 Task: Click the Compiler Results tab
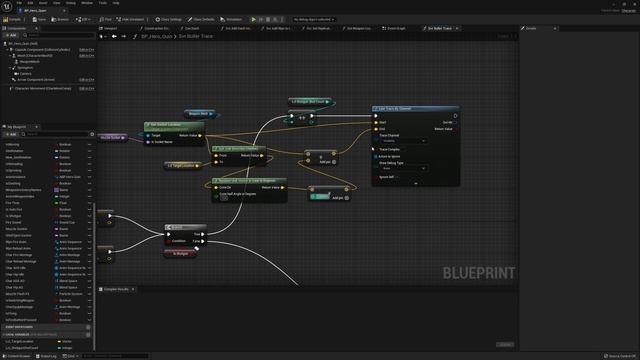pos(116,289)
